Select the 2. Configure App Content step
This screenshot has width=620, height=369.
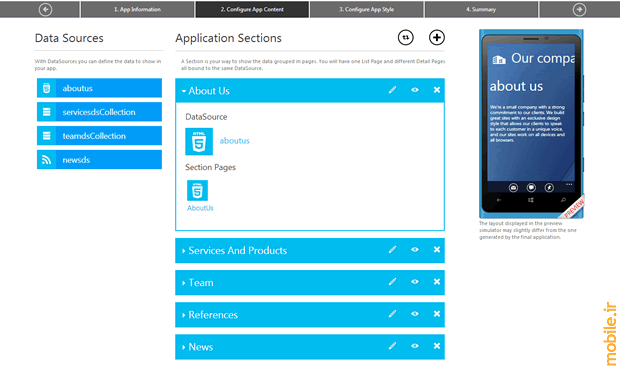coord(252,9)
